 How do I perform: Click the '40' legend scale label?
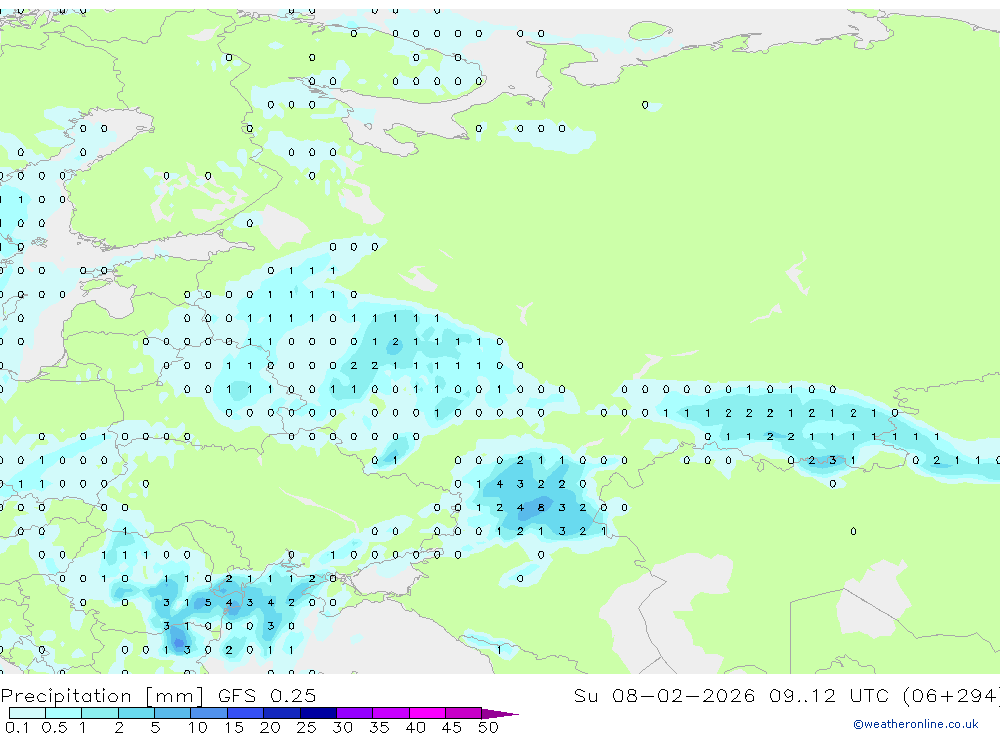click(415, 727)
